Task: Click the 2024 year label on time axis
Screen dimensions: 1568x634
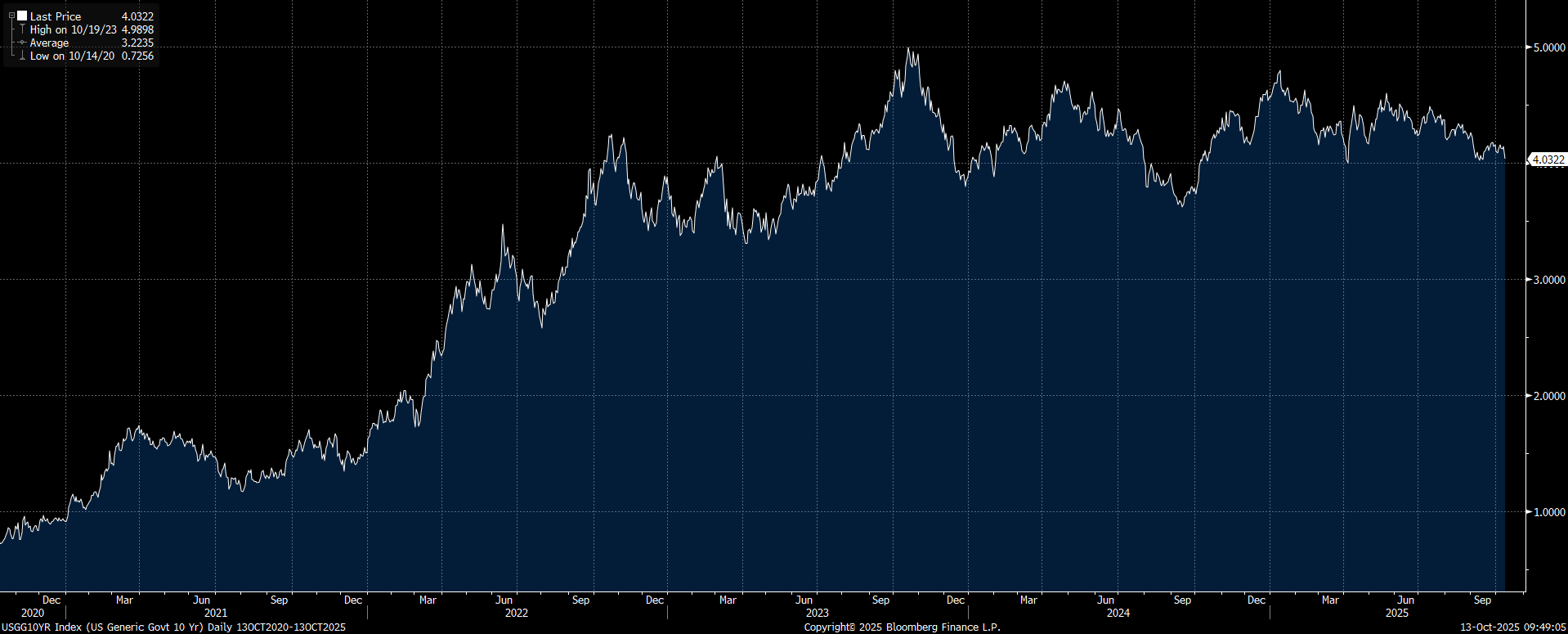Action: [1118, 613]
